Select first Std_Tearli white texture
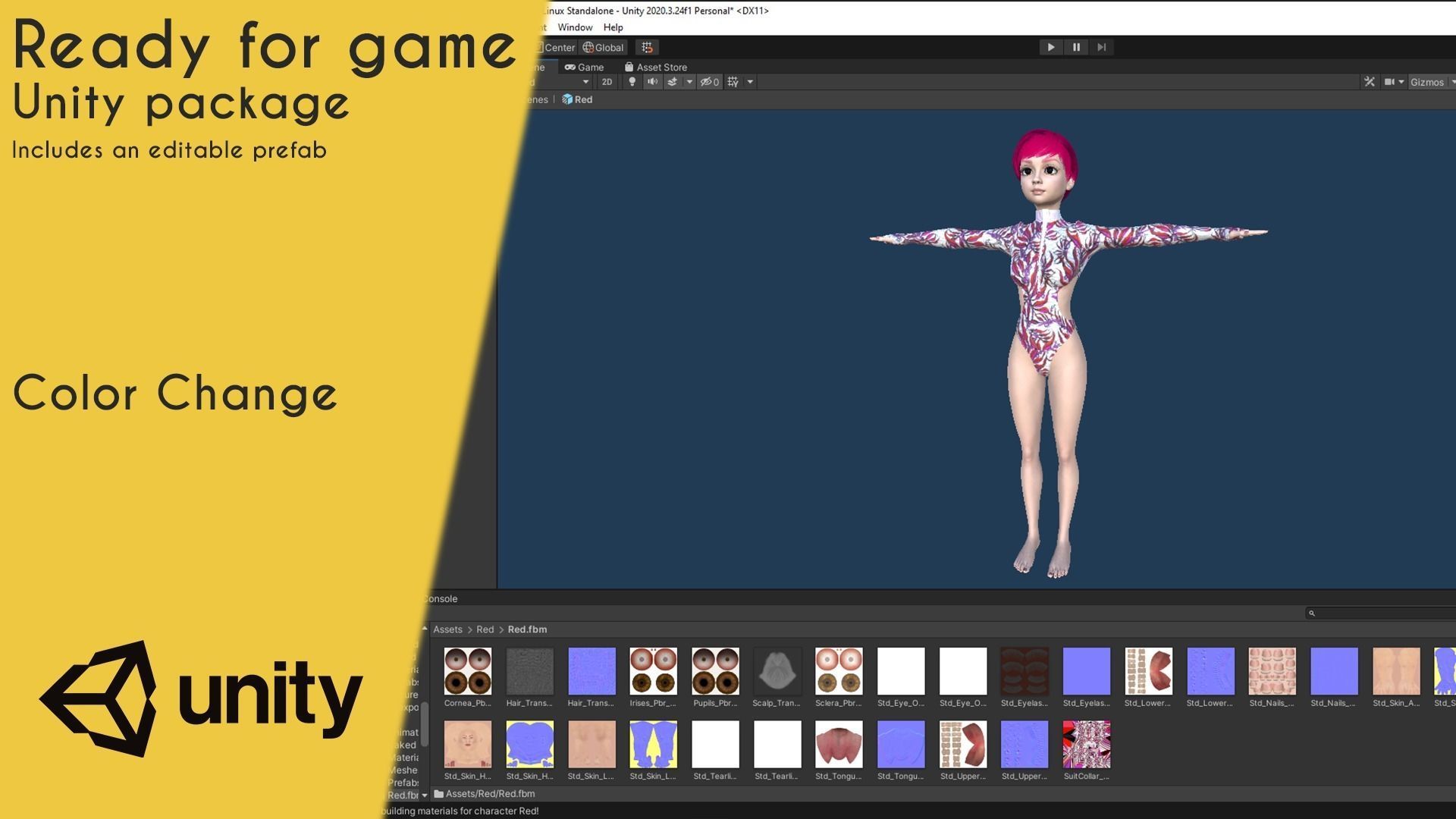Image resolution: width=1456 pixels, height=819 pixels. coord(715,750)
